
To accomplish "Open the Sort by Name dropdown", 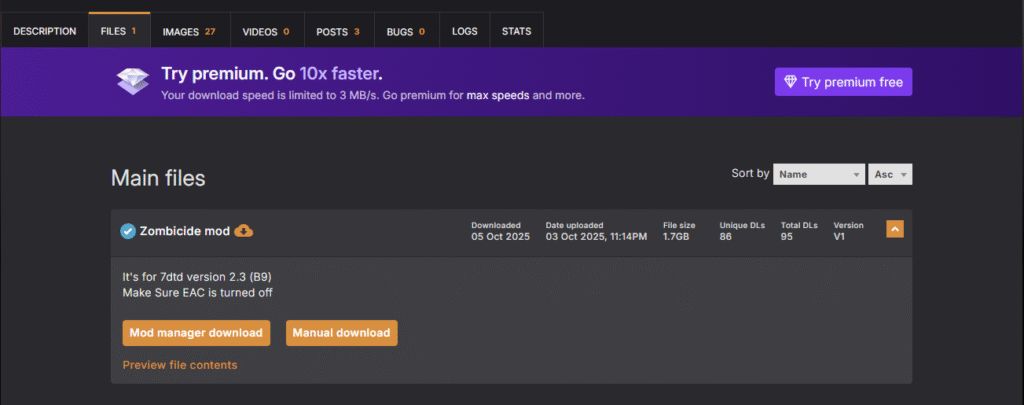I will click(819, 174).
